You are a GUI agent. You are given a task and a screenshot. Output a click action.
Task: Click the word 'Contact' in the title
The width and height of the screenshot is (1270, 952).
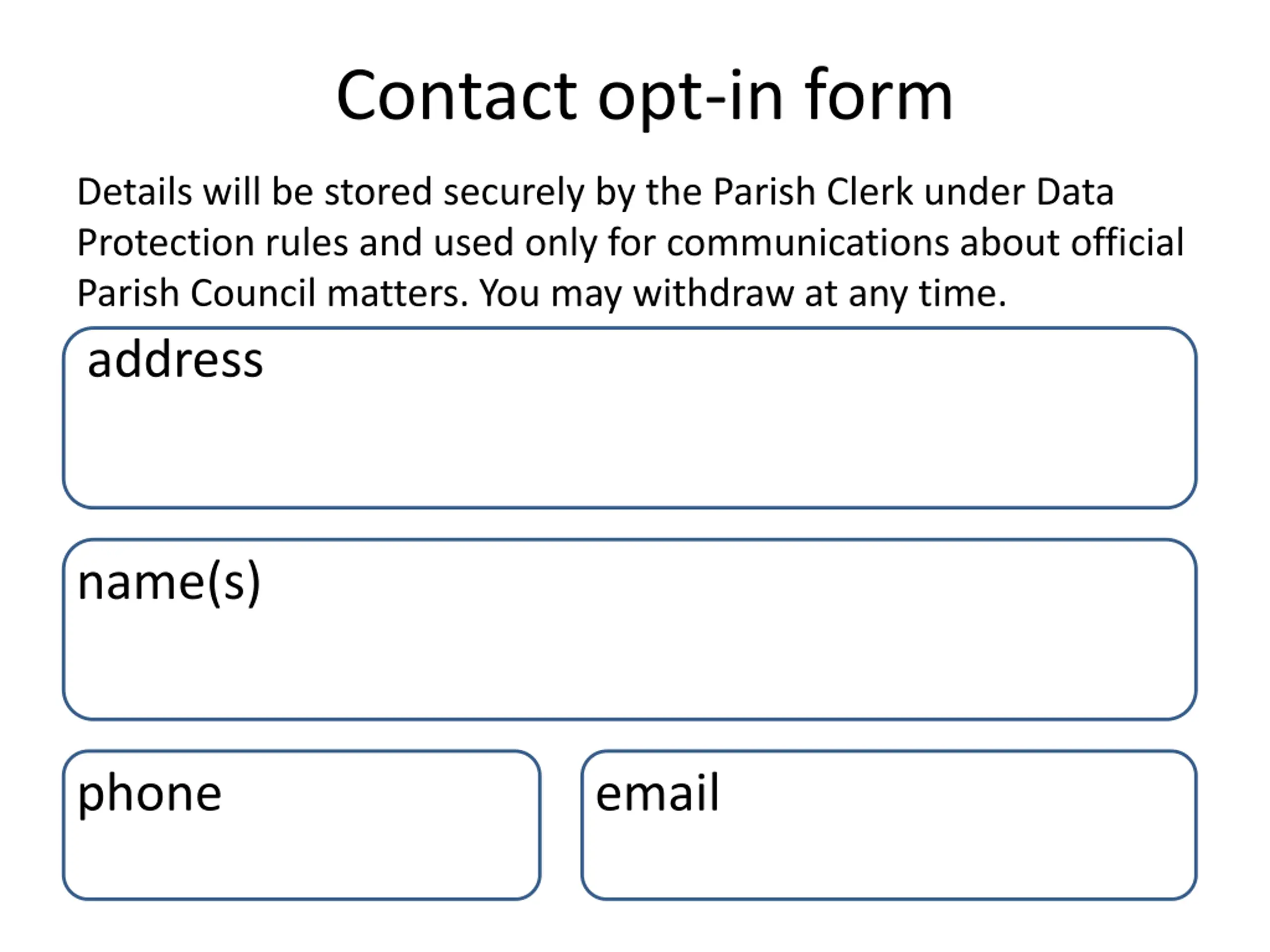(x=456, y=96)
